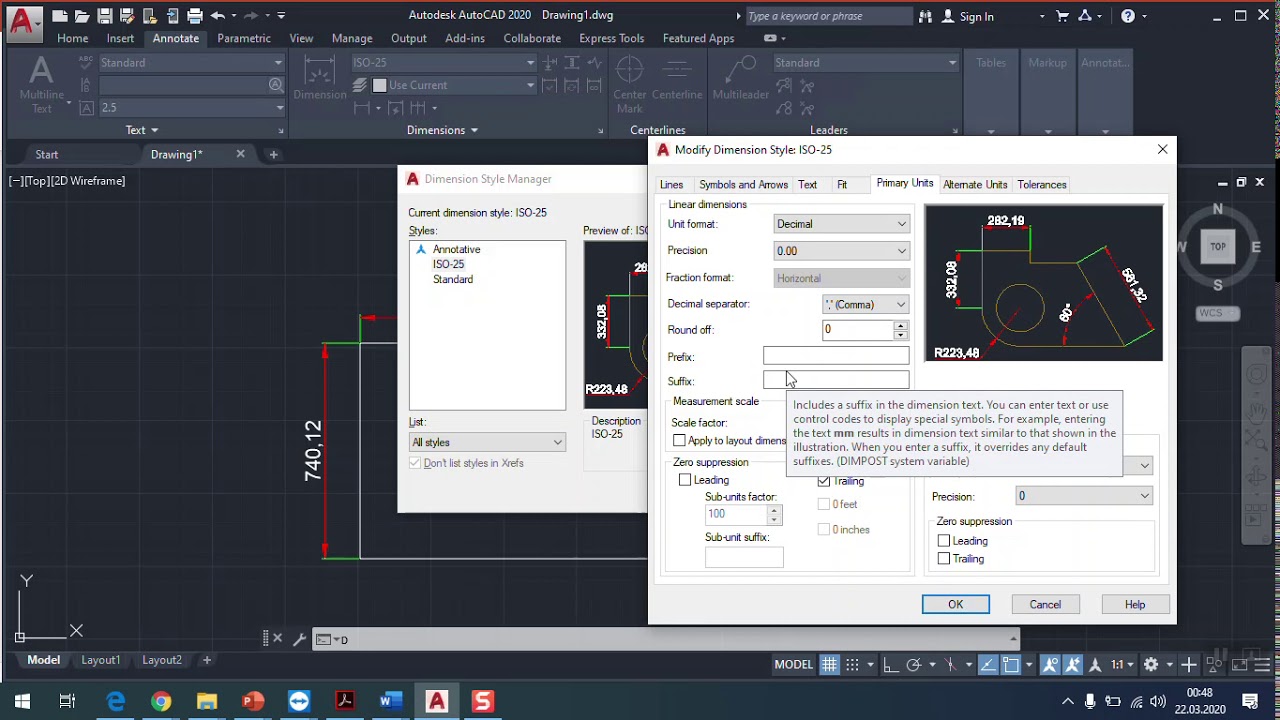Uncheck Trailing zero suppression for linear dimensions
The height and width of the screenshot is (720, 1280).
pyautogui.click(x=824, y=481)
